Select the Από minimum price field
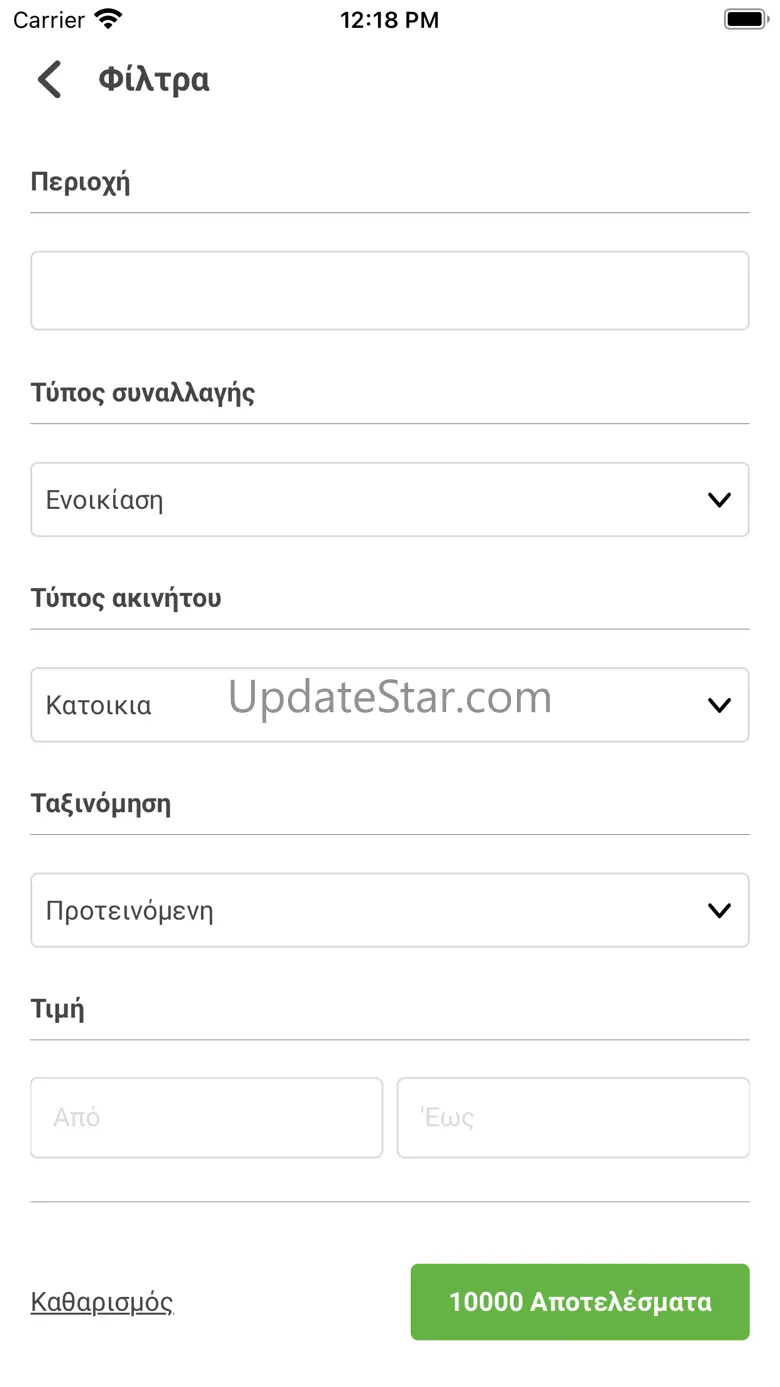The width and height of the screenshot is (780, 1387). tap(207, 1117)
